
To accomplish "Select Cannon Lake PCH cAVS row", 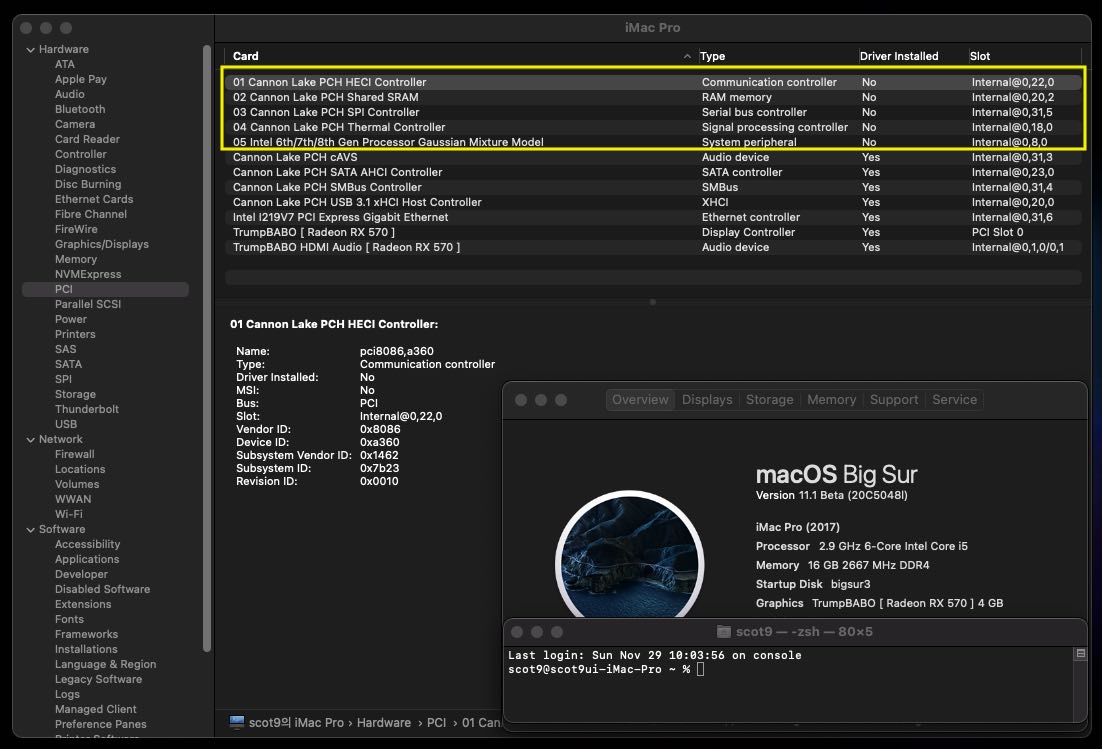I will point(653,157).
